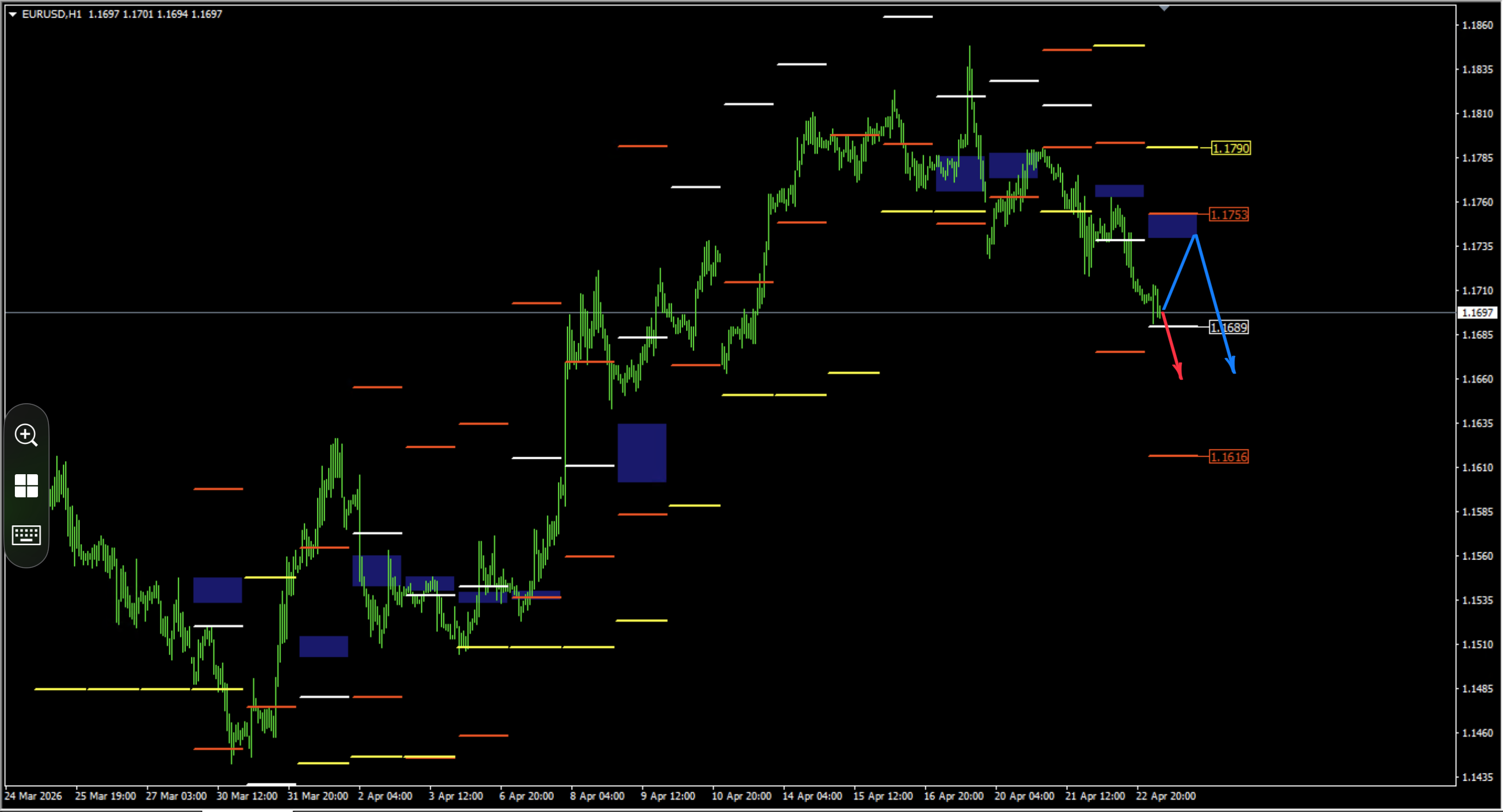The height and width of the screenshot is (812, 1503).
Task: Click the current price 1.1697 axis tag
Action: click(1477, 312)
